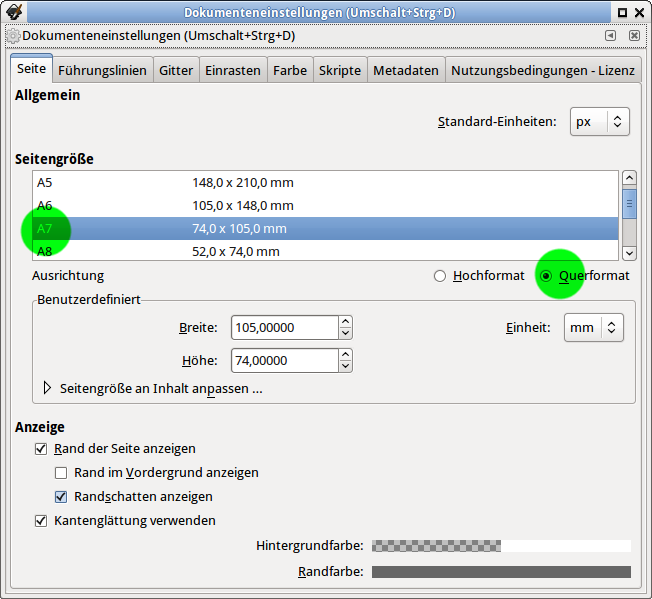Click the 105,0 x 148,0 mm entry

coord(243,205)
